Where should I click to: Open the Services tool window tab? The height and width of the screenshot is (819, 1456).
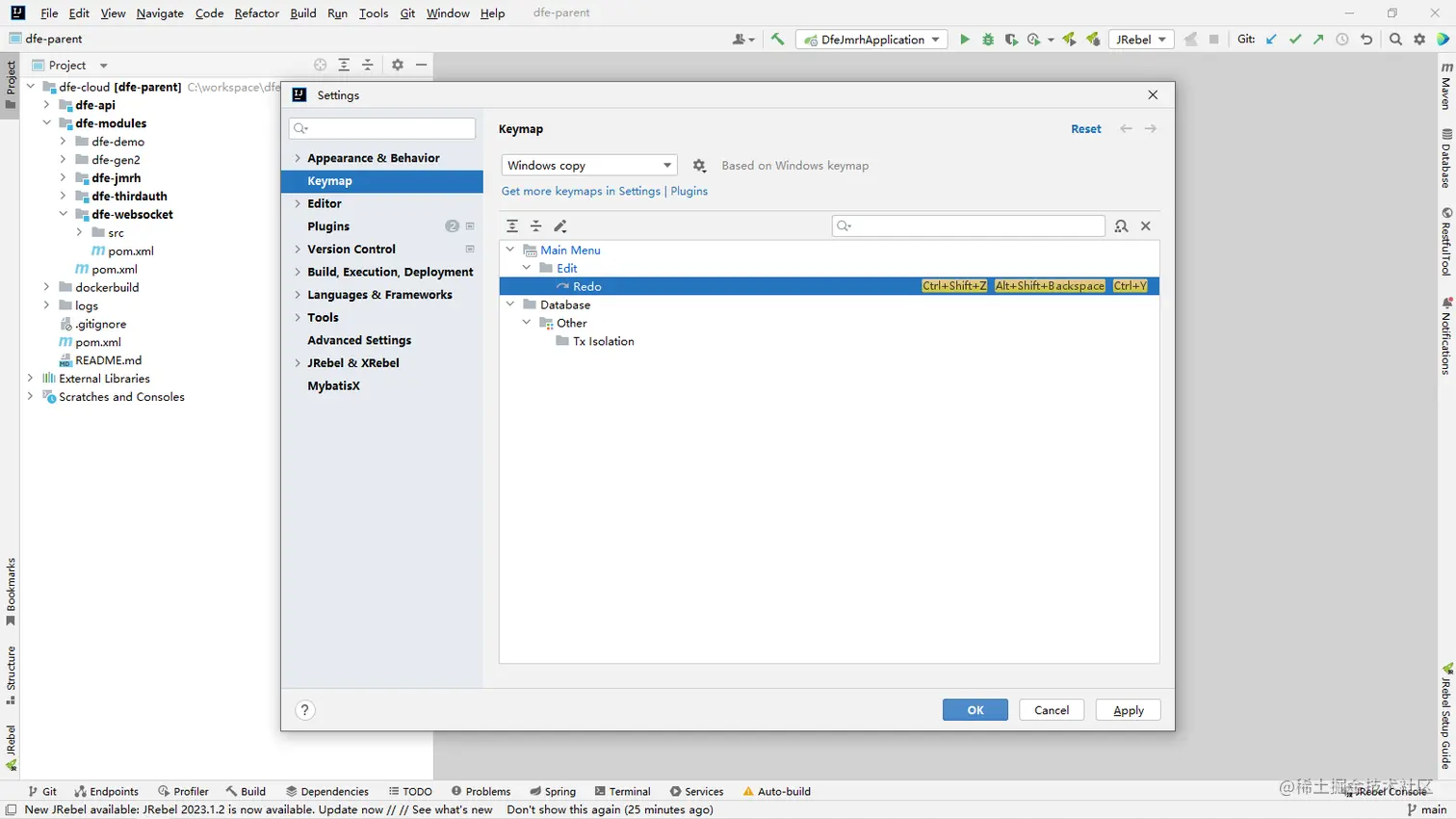696,791
